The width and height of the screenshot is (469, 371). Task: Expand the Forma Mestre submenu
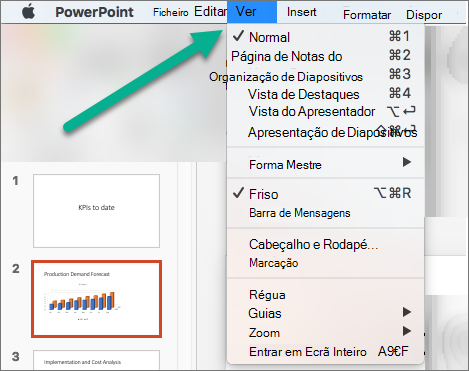point(325,164)
